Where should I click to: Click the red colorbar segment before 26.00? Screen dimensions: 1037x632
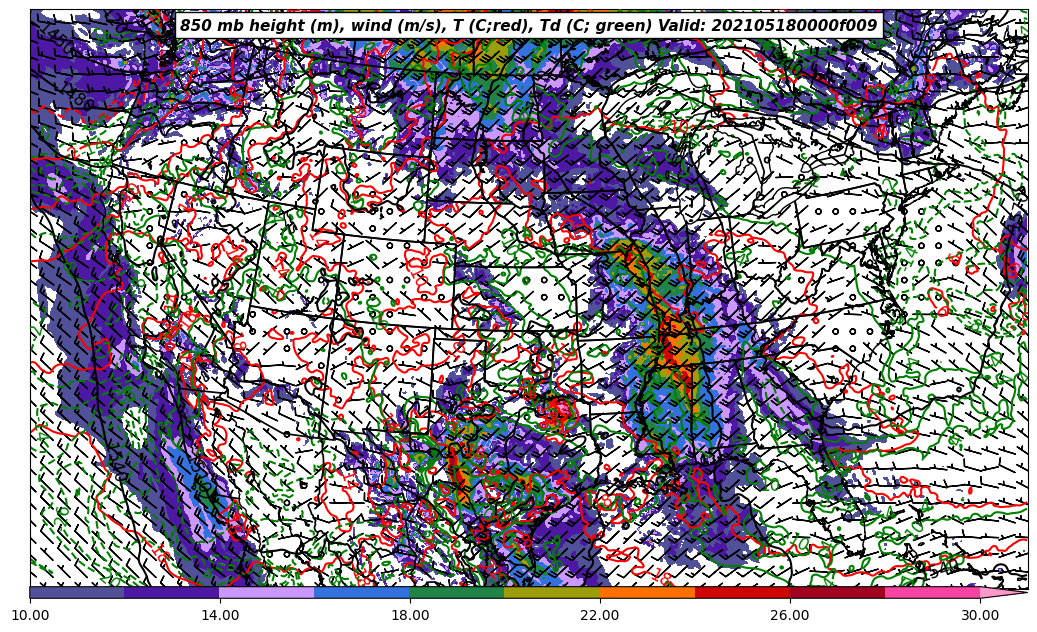[742, 592]
